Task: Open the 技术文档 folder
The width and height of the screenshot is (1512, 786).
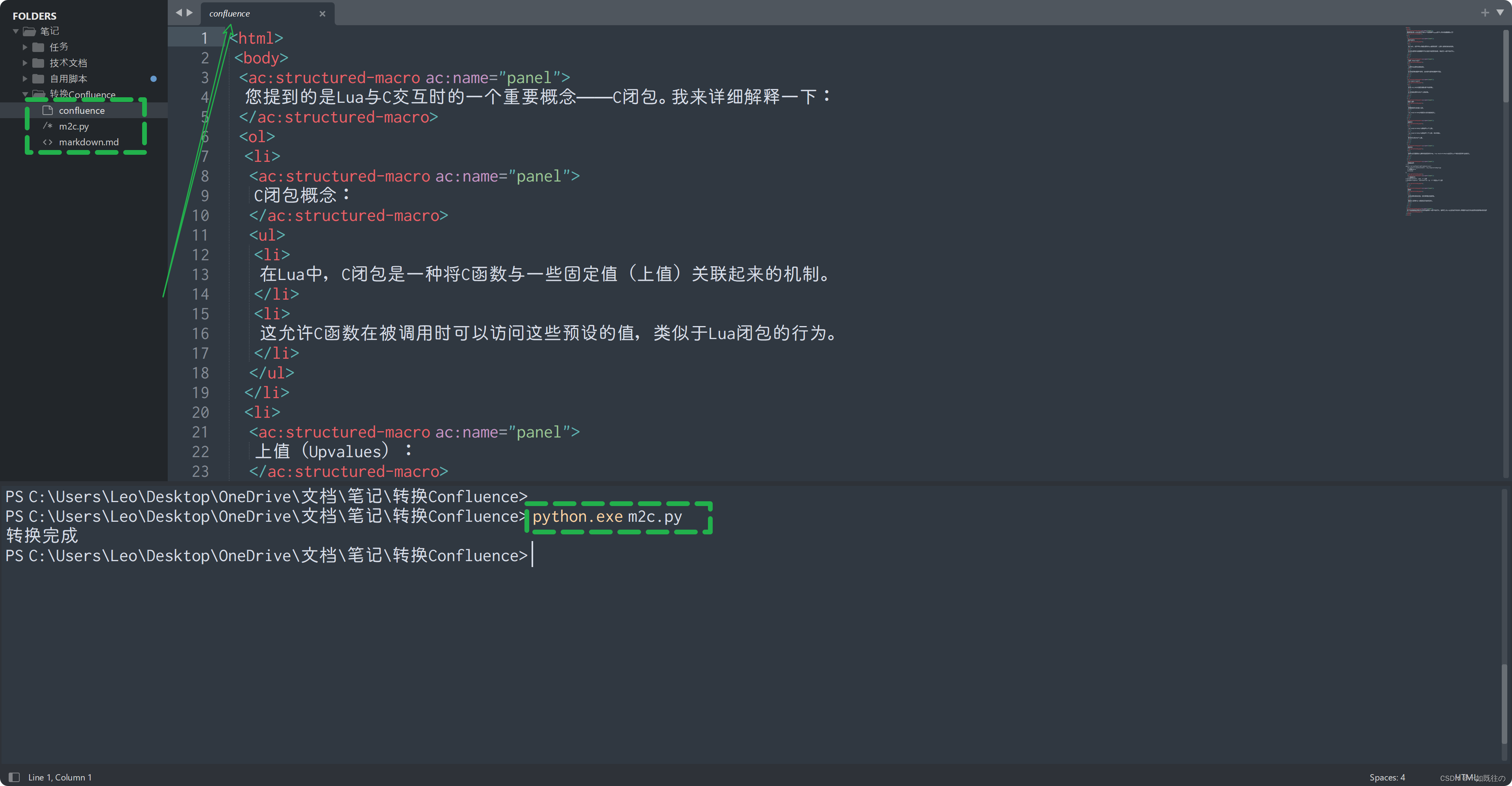Action: pos(68,63)
